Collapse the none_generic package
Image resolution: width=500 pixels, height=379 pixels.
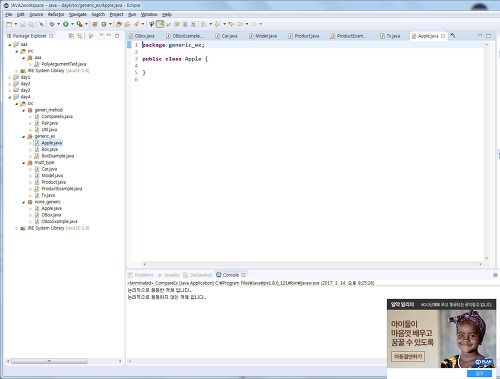pos(24,202)
